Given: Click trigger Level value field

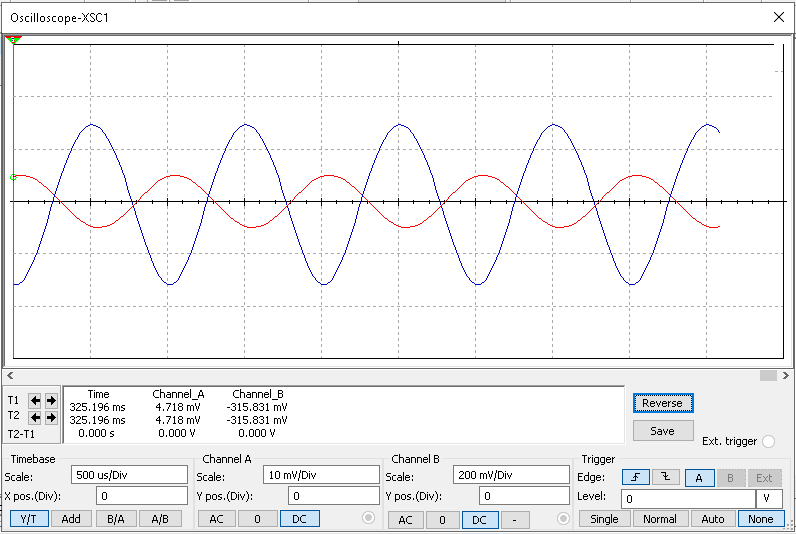Looking at the screenshot, I should (688, 499).
